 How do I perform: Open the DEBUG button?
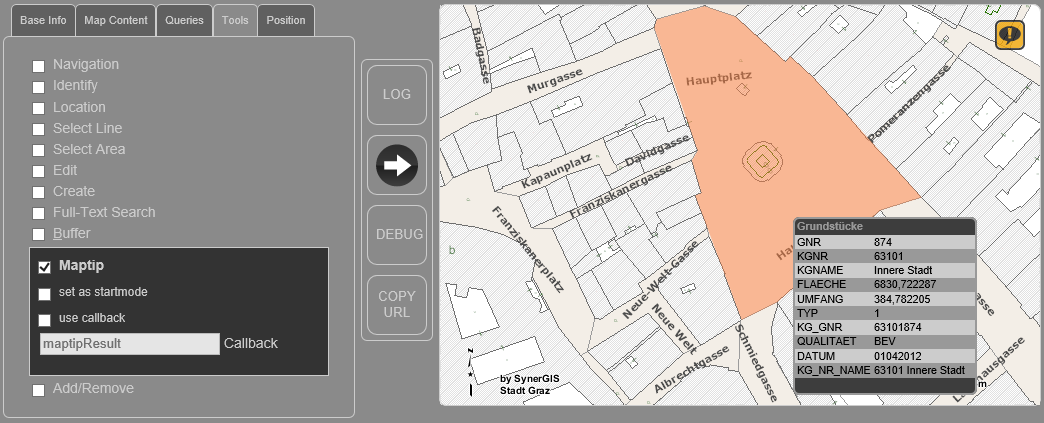pyautogui.click(x=399, y=234)
